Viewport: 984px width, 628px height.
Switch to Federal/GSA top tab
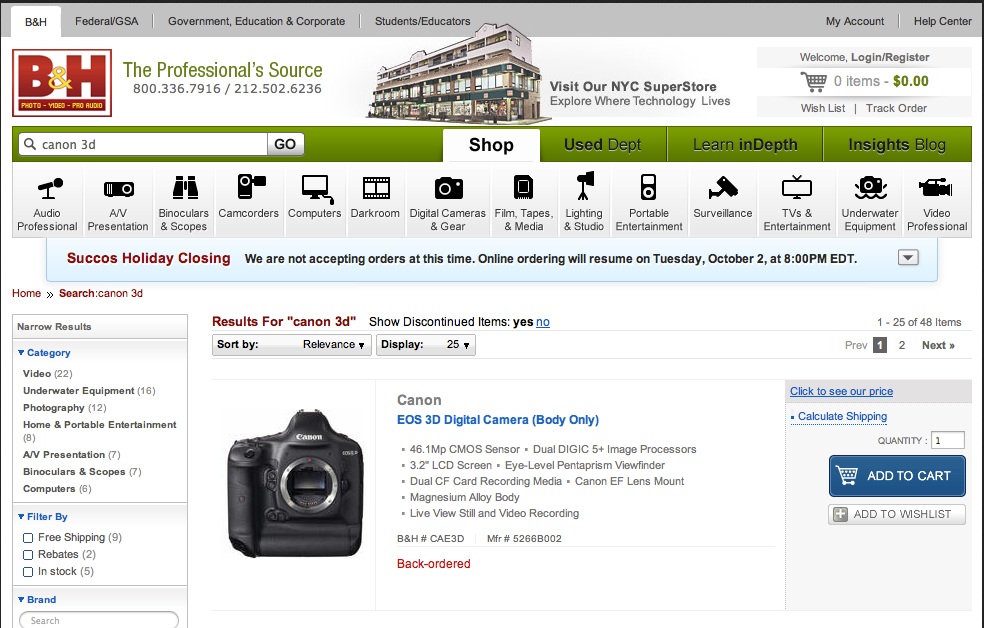(x=107, y=21)
